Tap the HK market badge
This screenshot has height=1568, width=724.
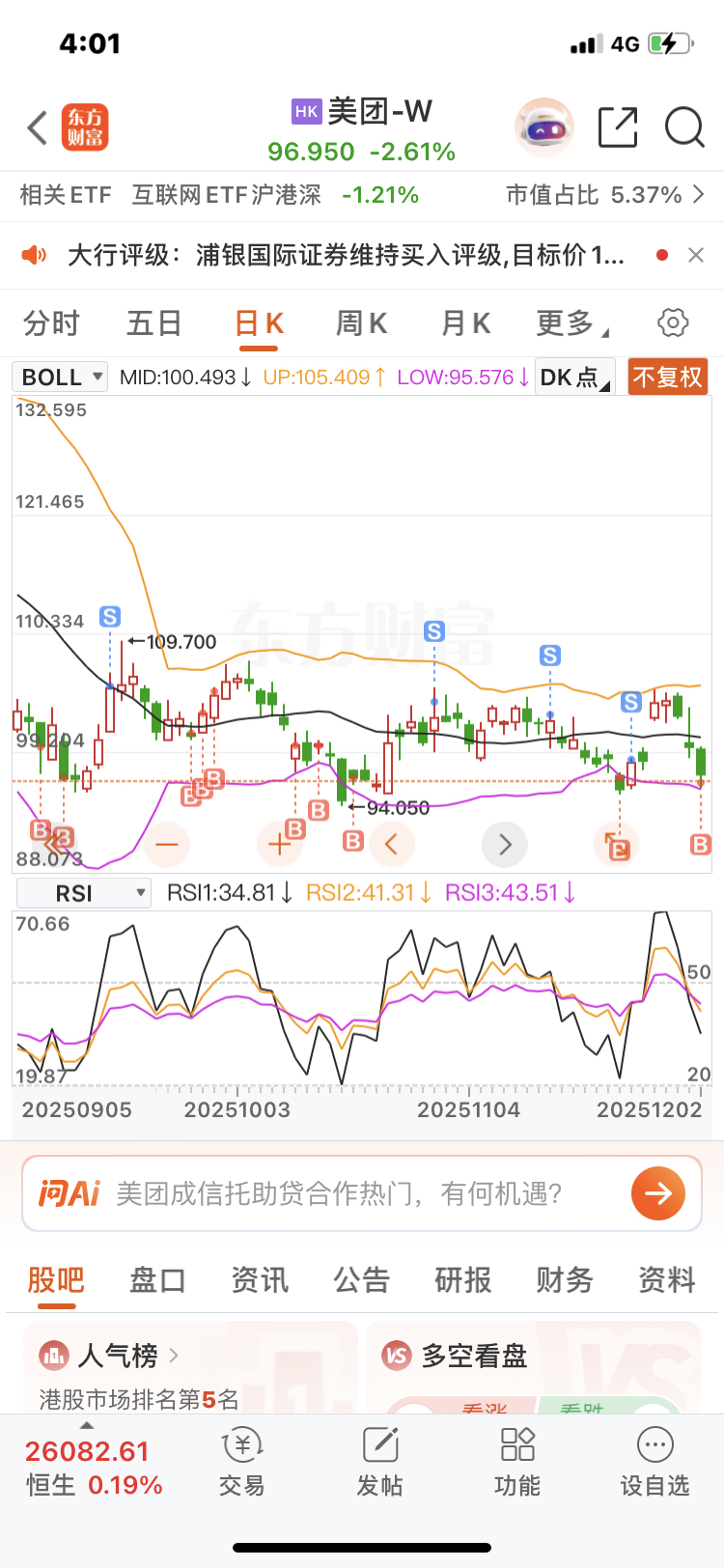306,111
